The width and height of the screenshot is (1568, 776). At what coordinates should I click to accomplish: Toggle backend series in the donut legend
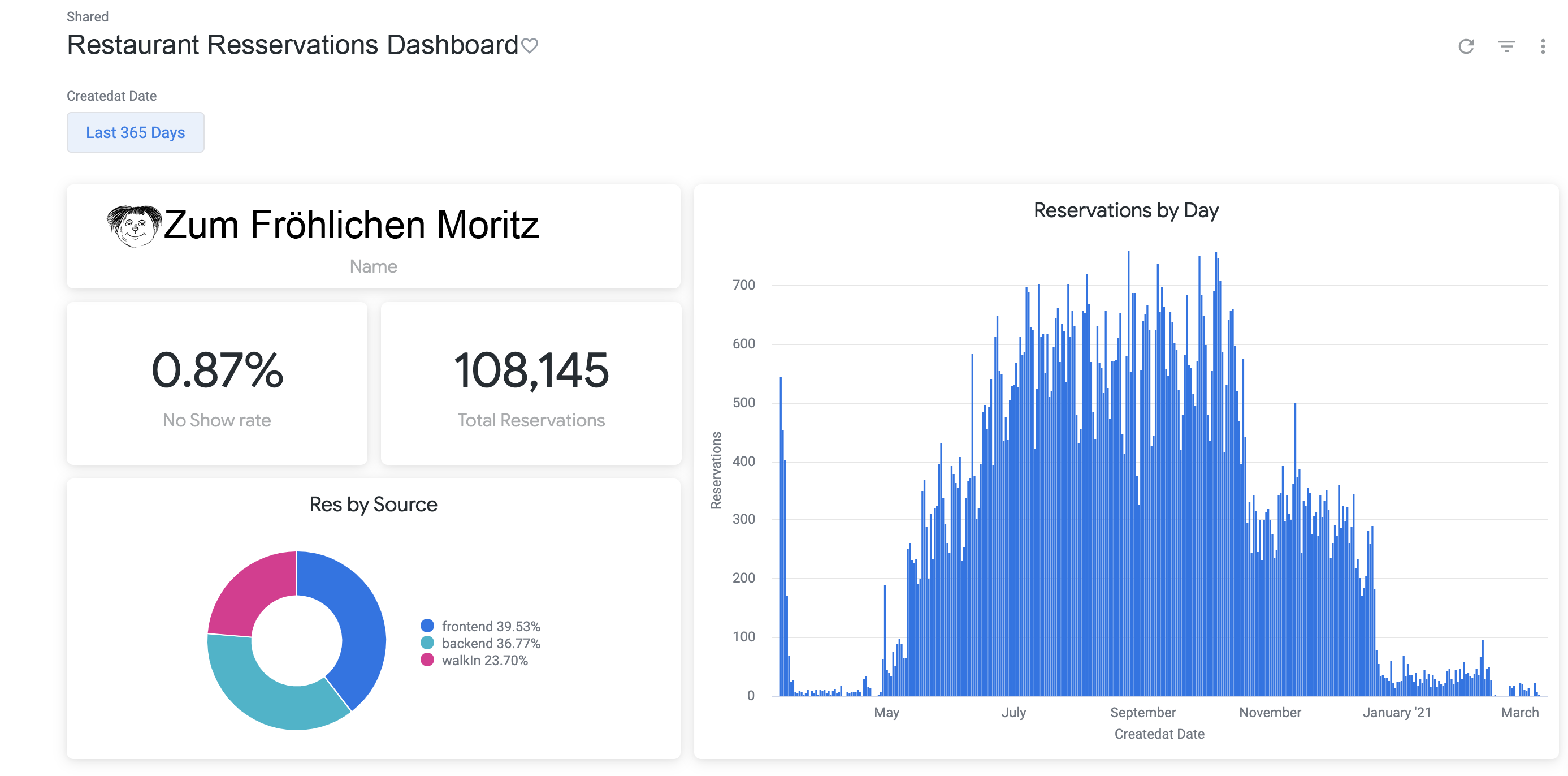coord(490,643)
